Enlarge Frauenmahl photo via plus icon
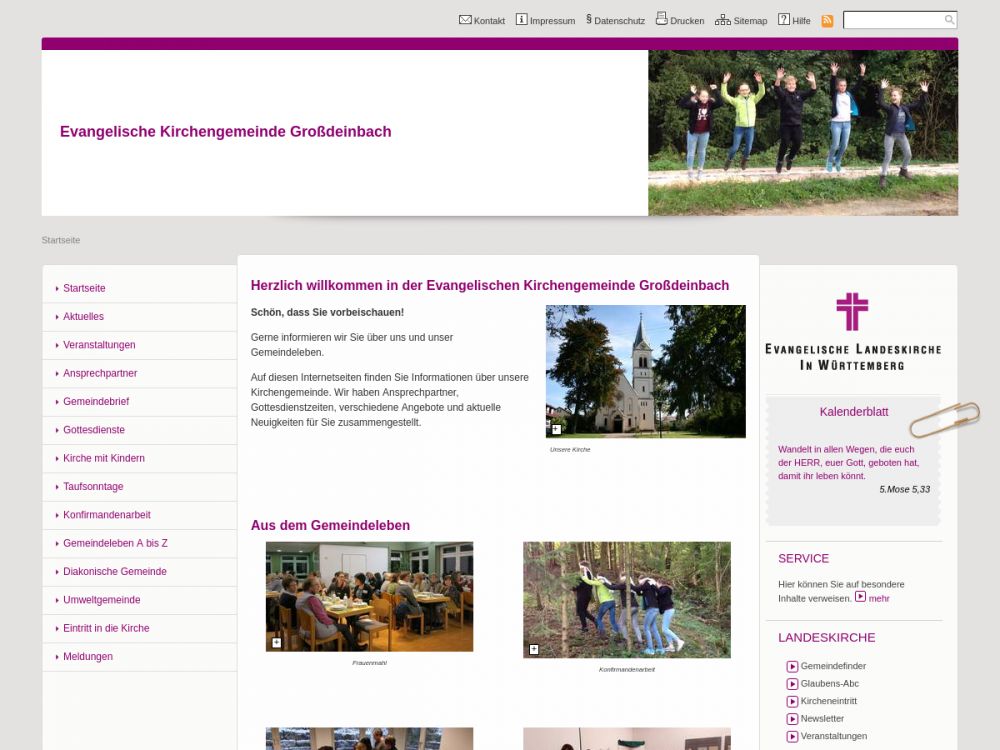This screenshot has width=1000, height=750. [276, 642]
